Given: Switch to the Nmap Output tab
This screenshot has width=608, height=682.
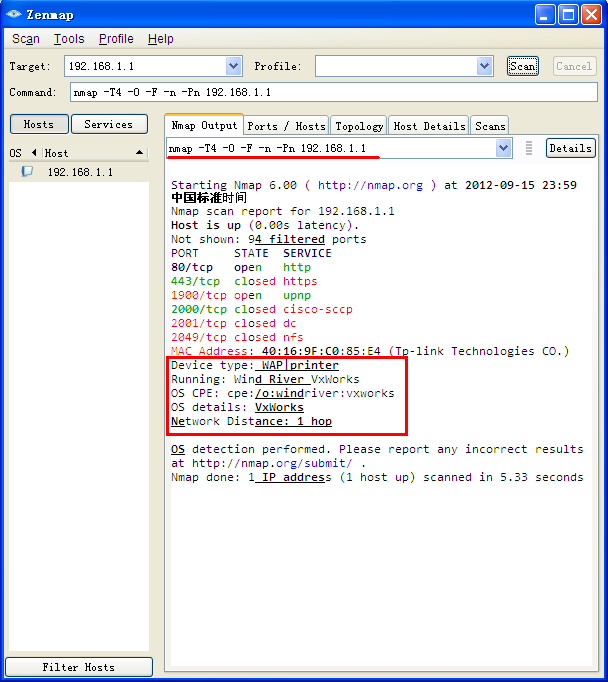Looking at the screenshot, I should [x=204, y=125].
